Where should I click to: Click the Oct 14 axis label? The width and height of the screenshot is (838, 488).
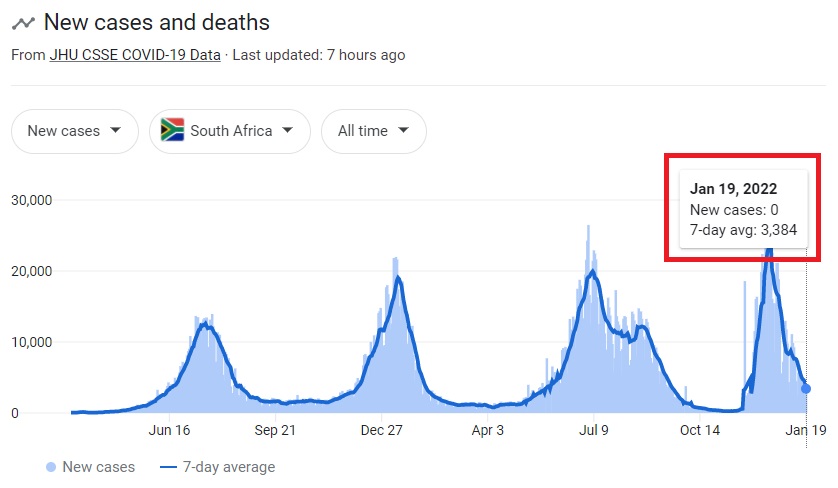point(700,431)
